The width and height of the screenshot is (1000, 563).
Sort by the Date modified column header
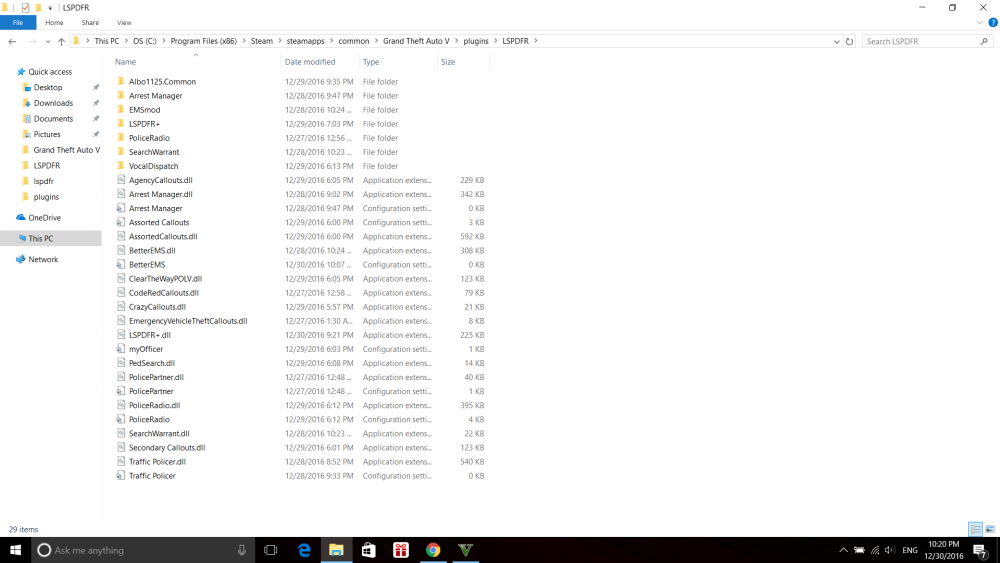tap(309, 62)
